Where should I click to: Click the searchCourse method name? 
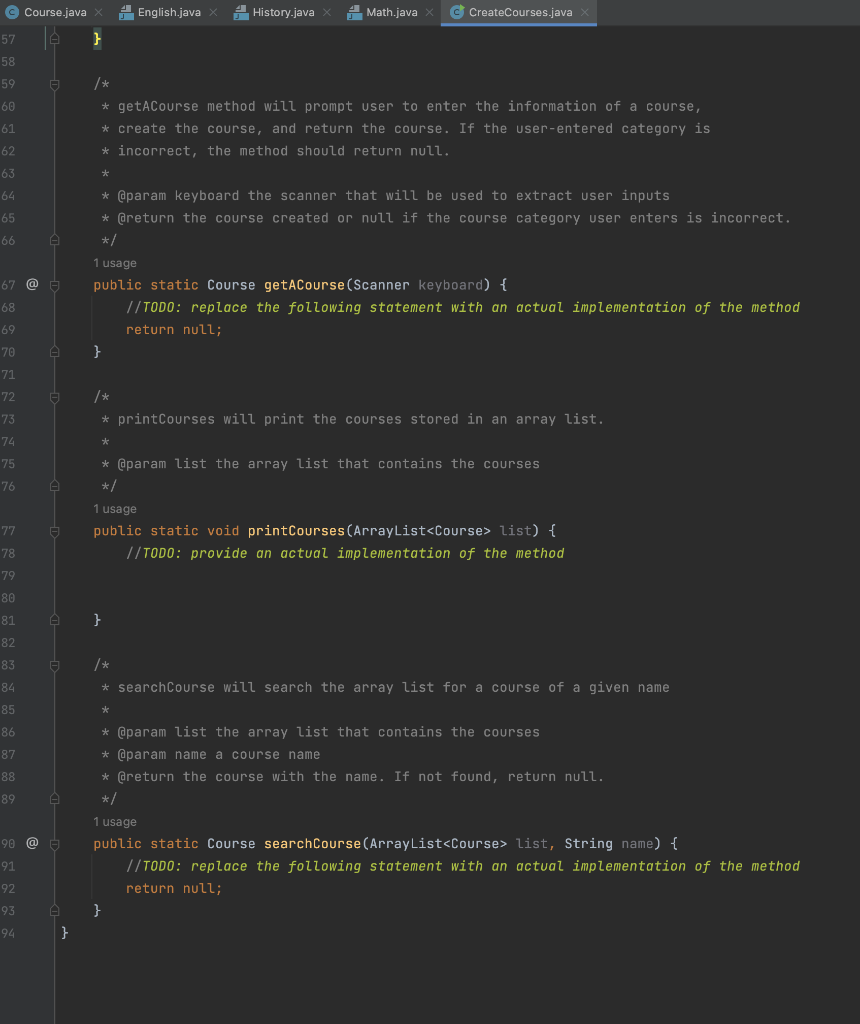[312, 844]
